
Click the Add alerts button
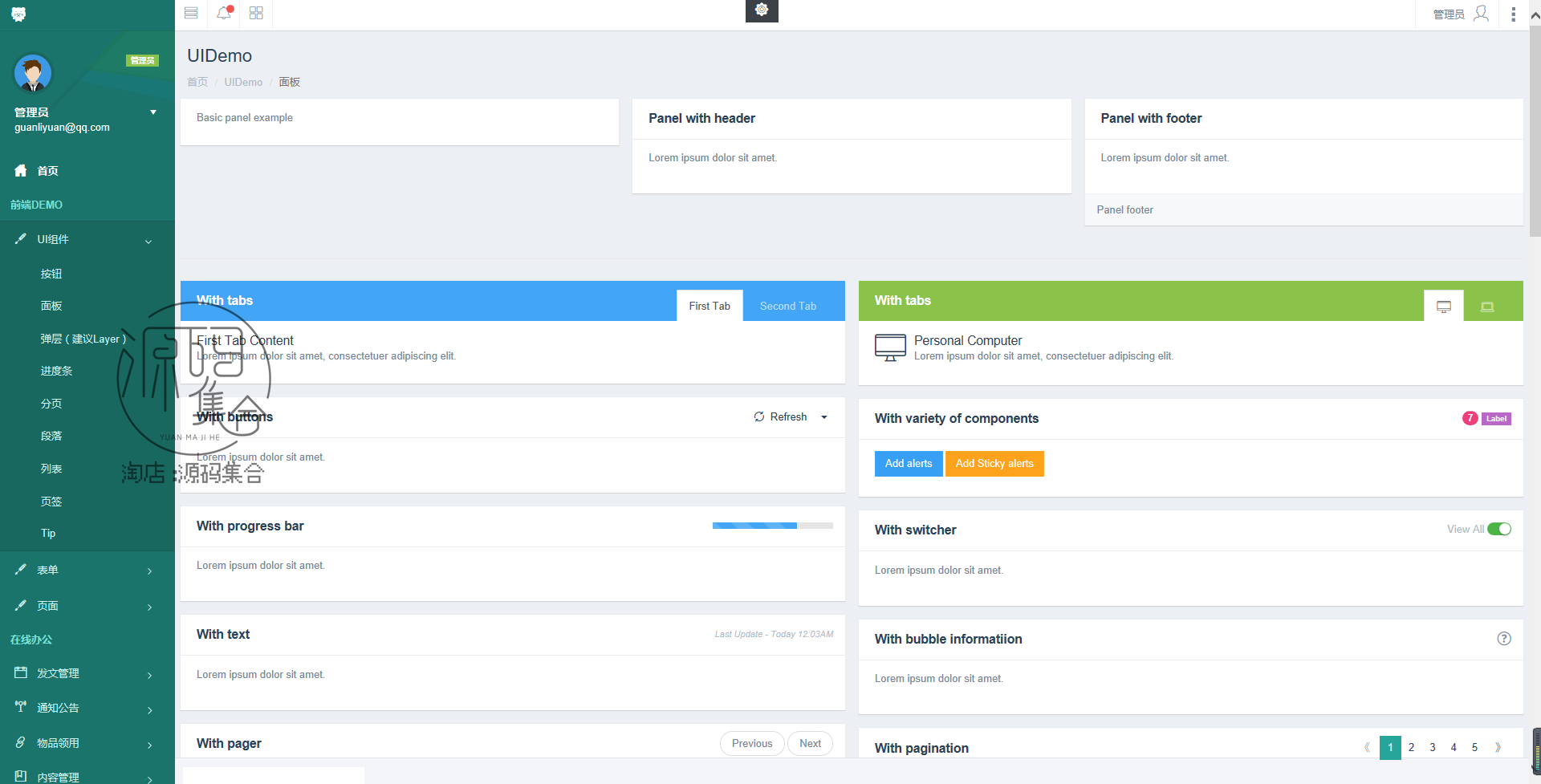[x=909, y=463]
